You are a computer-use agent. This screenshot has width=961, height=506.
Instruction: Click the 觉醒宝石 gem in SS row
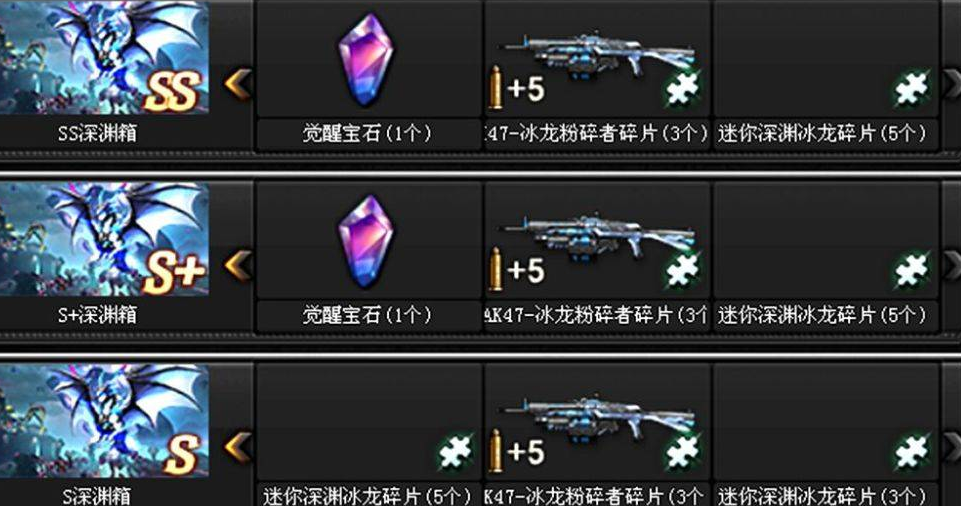click(x=366, y=60)
